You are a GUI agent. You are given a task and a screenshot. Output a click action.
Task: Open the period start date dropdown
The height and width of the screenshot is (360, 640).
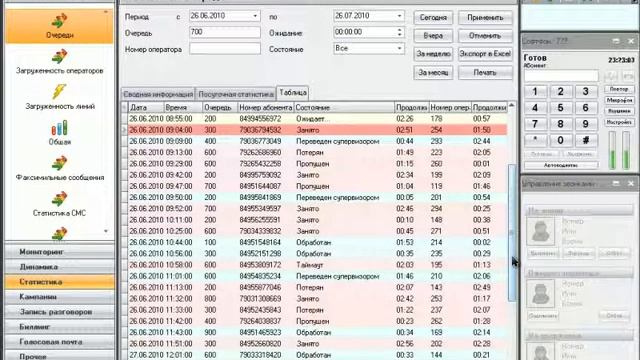point(255,16)
